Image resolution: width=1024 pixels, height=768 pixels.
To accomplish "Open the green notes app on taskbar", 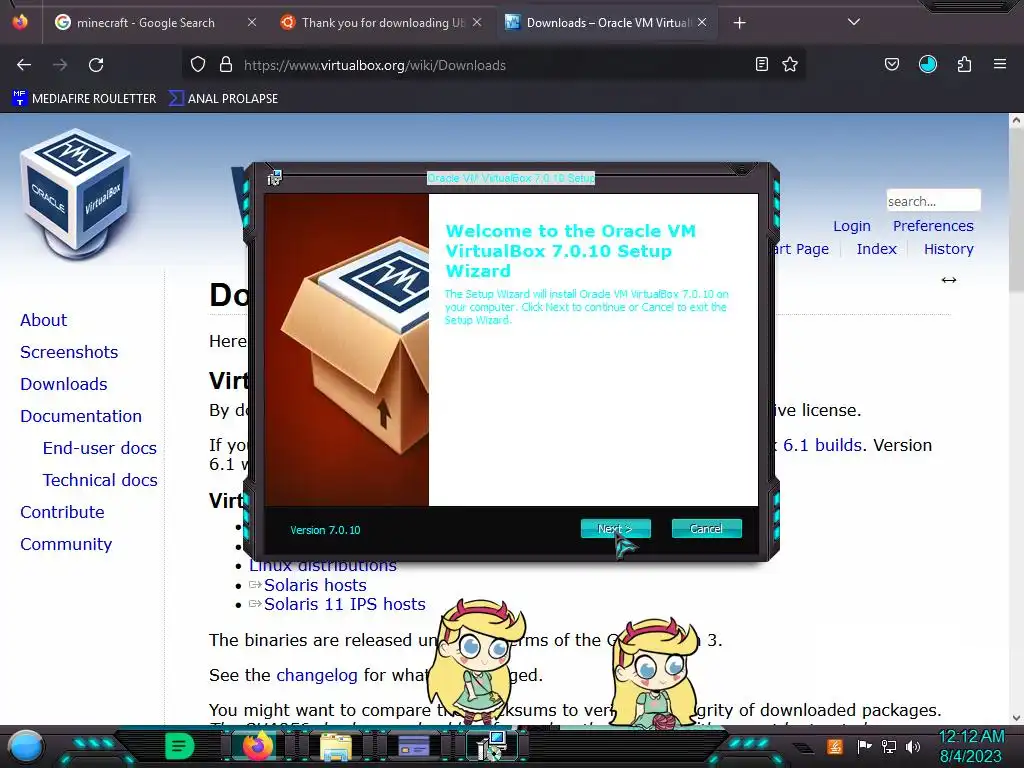I will click(x=179, y=746).
